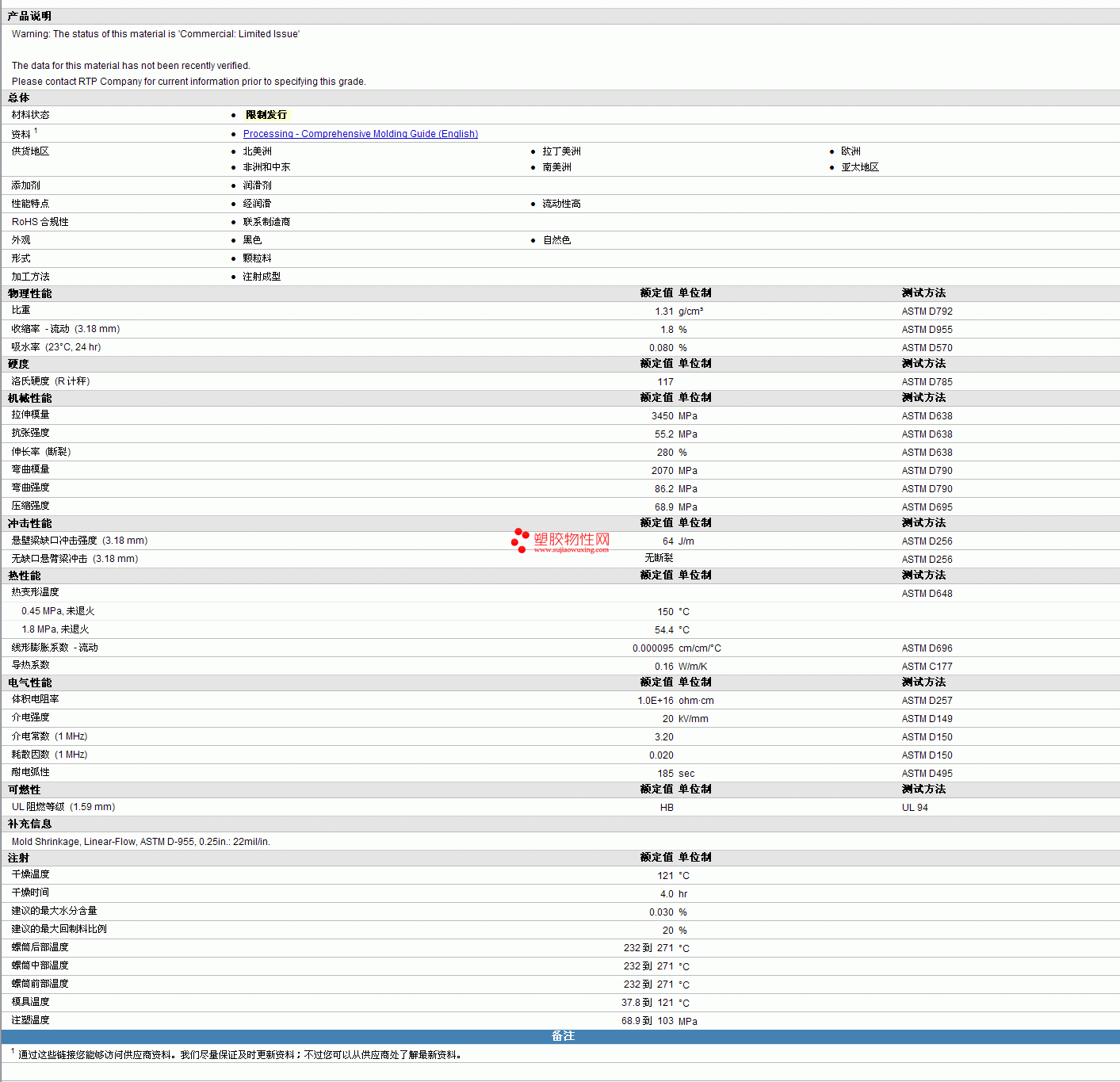Click the 注射 section header

[x=18, y=858]
